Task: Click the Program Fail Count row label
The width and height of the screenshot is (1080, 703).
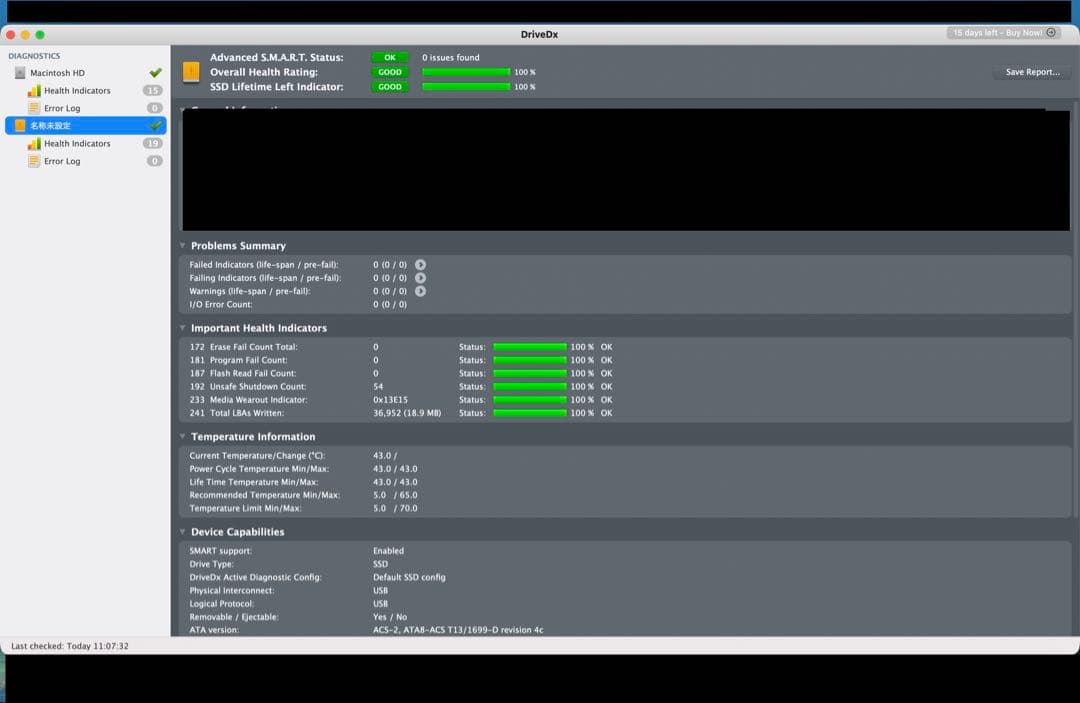Action: (249, 360)
